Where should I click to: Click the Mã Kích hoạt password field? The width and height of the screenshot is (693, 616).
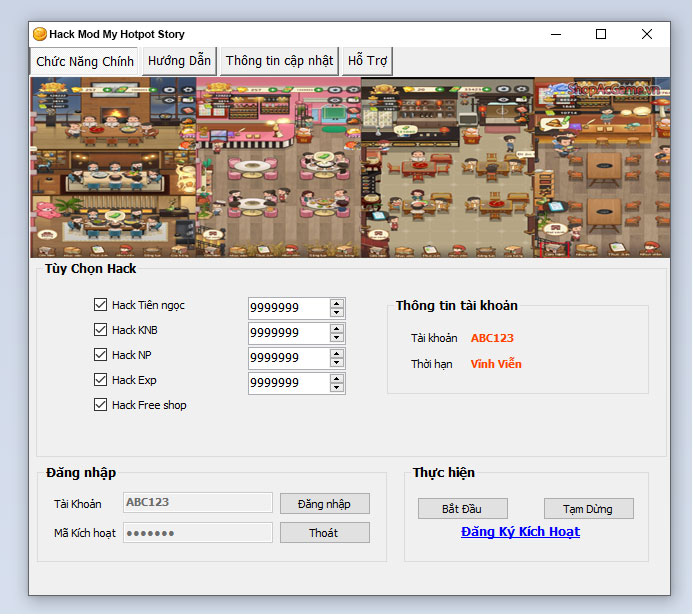[x=197, y=533]
